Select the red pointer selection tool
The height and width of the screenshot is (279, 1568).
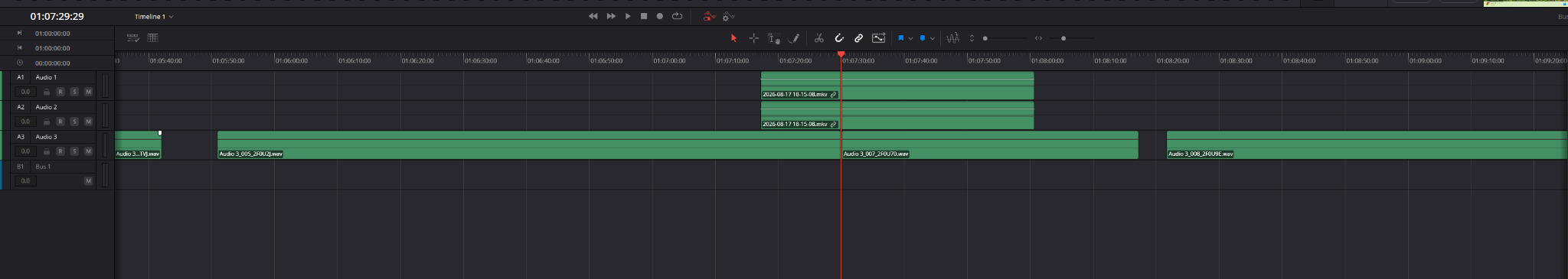[733, 38]
